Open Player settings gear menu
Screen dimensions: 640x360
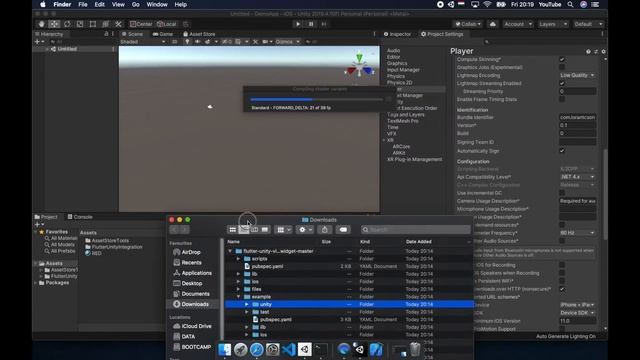tap(603, 51)
